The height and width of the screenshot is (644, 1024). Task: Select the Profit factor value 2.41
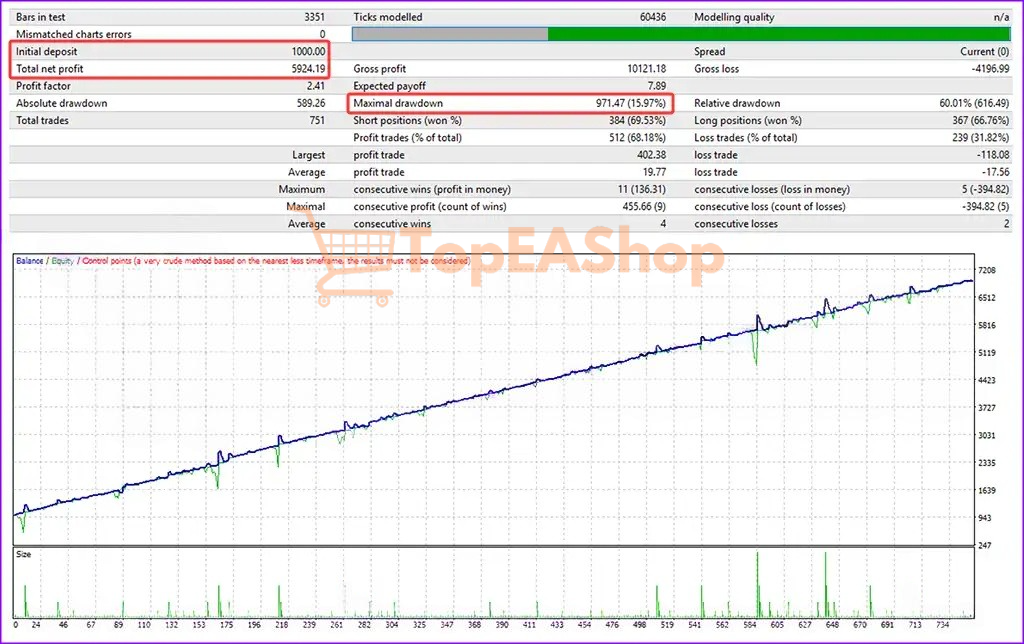click(x=315, y=86)
